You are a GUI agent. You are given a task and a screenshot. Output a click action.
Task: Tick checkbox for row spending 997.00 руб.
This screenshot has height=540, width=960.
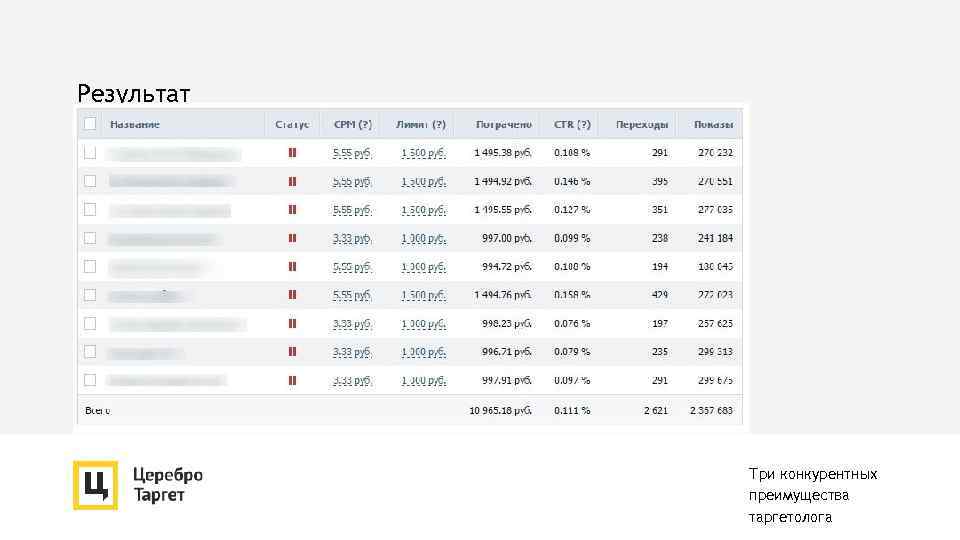(x=90, y=238)
